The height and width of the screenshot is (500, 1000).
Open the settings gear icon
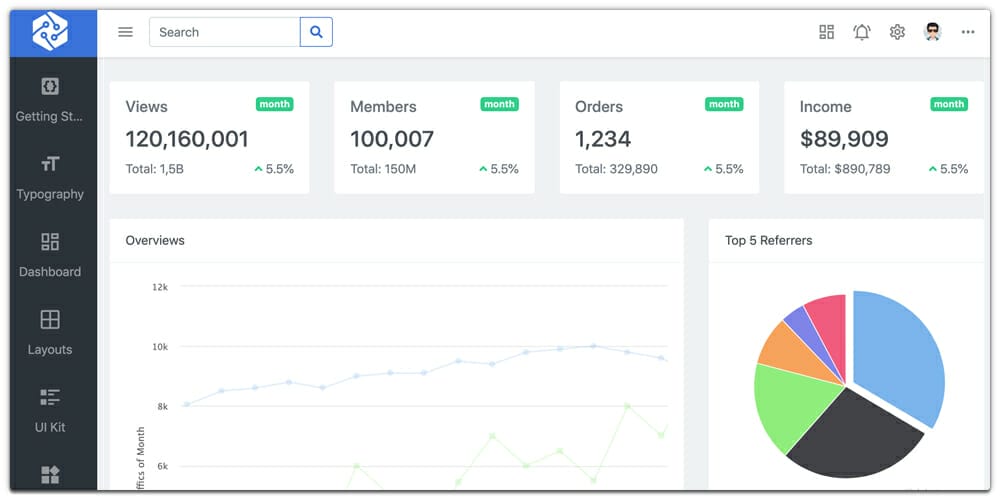[x=897, y=32]
